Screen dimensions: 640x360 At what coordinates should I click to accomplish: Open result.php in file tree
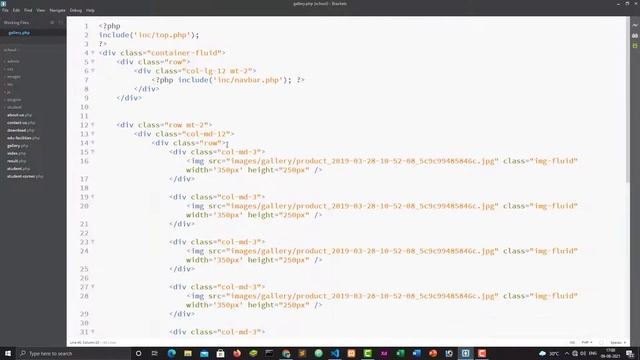coord(17,161)
